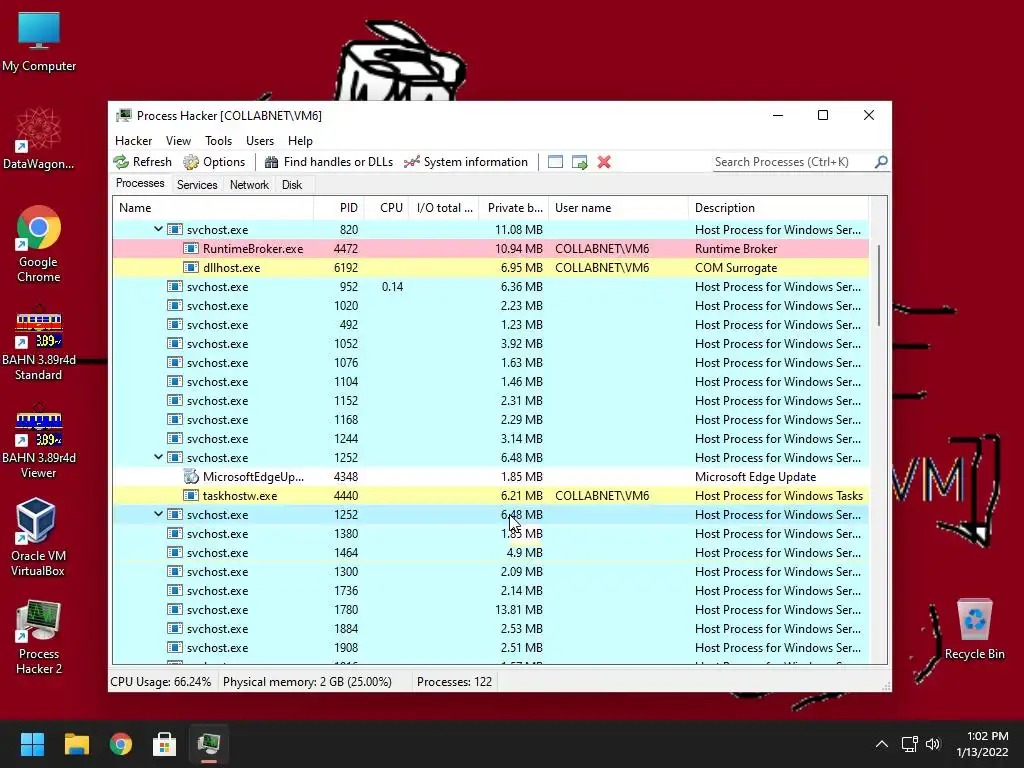Viewport: 1024px width, 768px height.
Task: Select the dllhost.exe process icon
Action: (191, 267)
